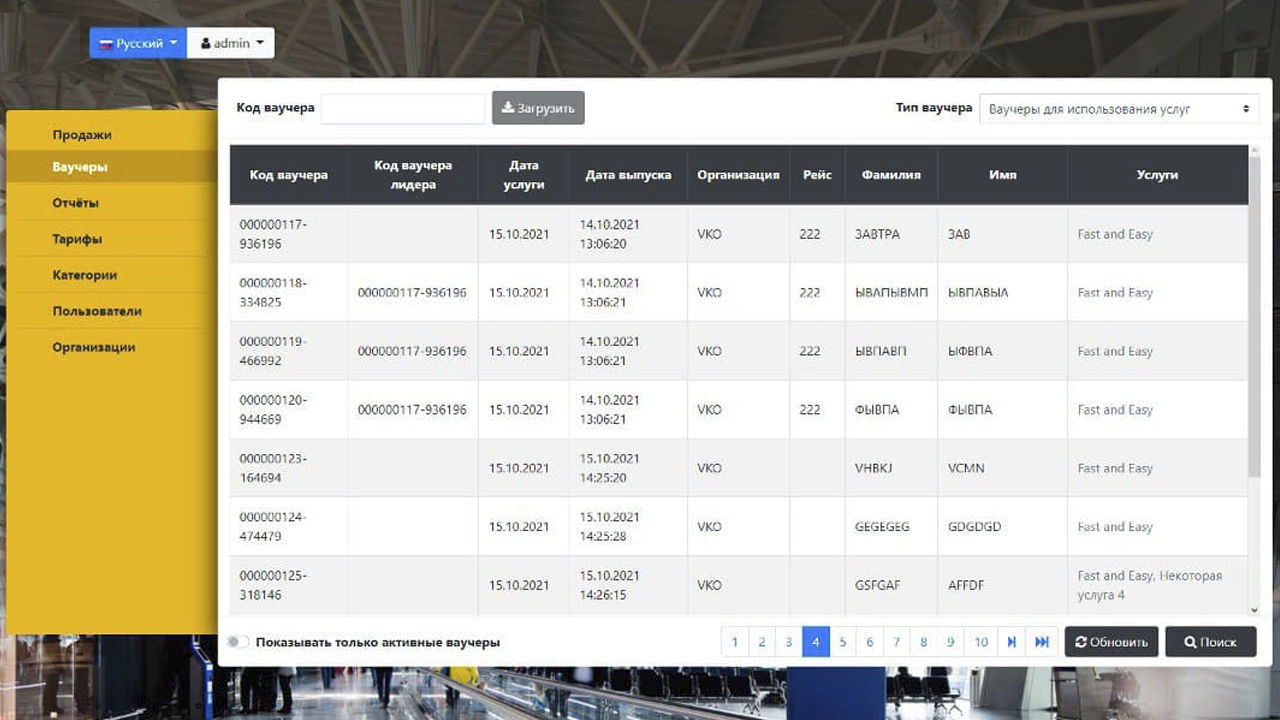Screen dimensions: 1280x720
Task: Click the magnifier icon on Поиск button
Action: coord(1188,642)
